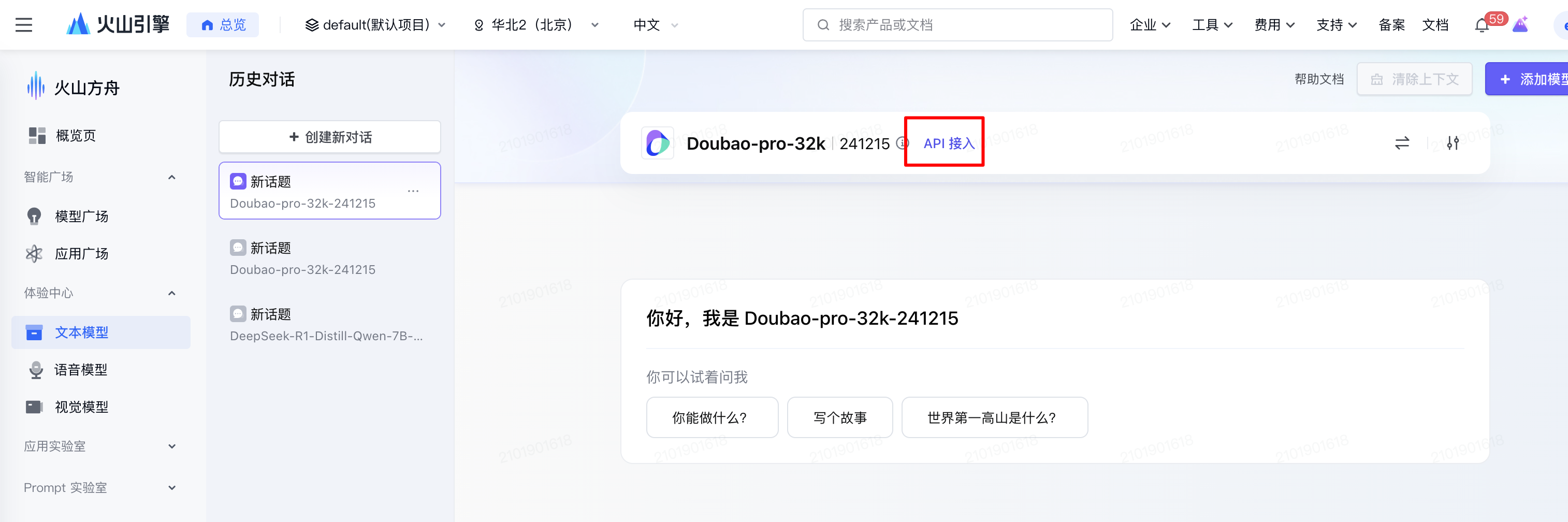The image size is (1568, 522).
Task: Click the info icon next to 241215
Action: [903, 143]
